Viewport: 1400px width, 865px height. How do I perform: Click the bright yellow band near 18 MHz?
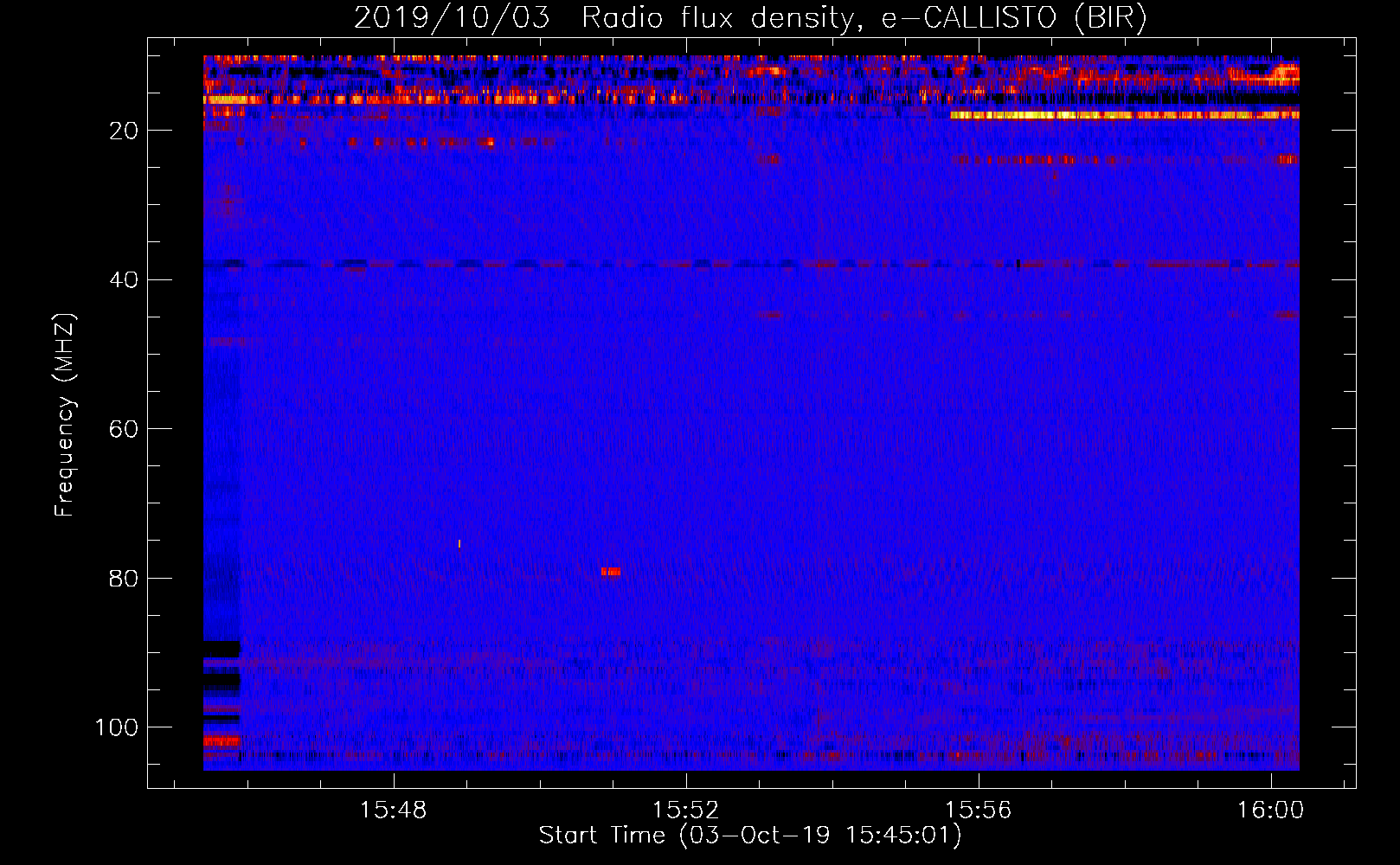[x=1124, y=115]
